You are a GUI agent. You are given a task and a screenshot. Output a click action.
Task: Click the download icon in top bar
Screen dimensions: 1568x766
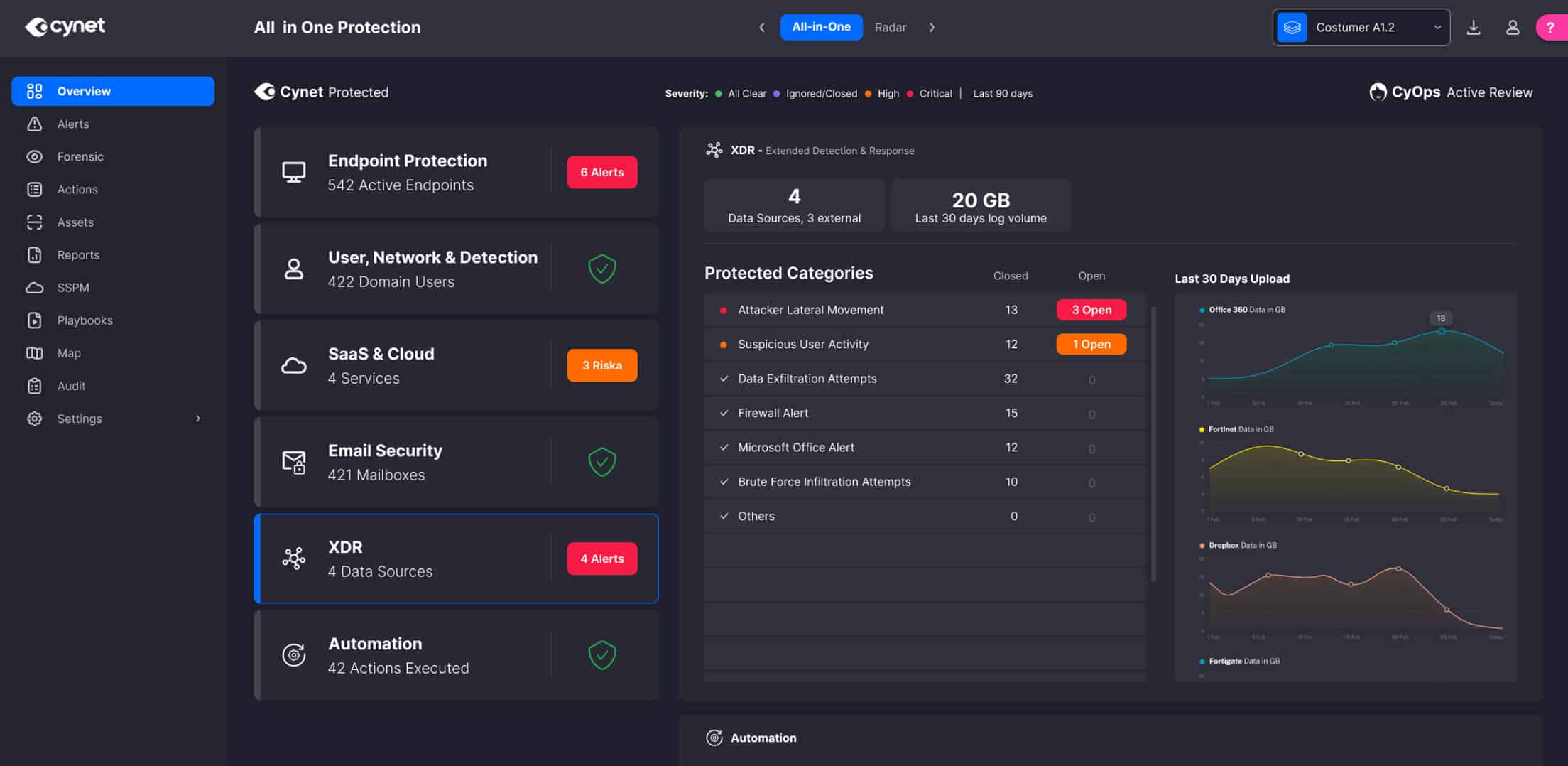[1474, 28]
